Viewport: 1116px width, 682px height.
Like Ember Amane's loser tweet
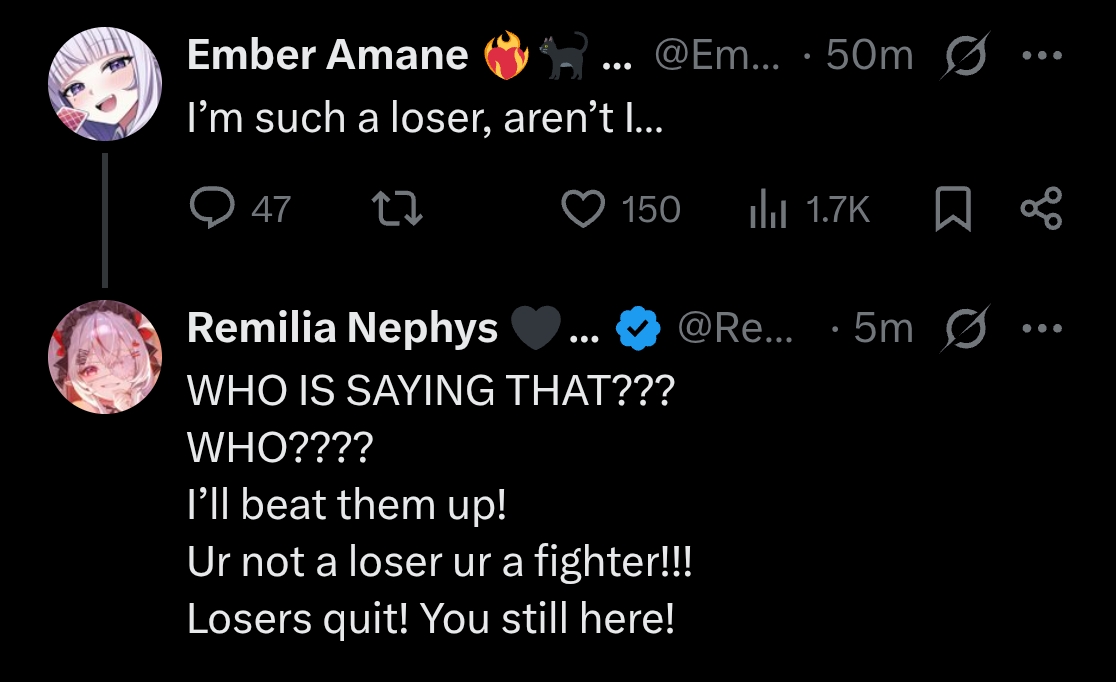[583, 209]
